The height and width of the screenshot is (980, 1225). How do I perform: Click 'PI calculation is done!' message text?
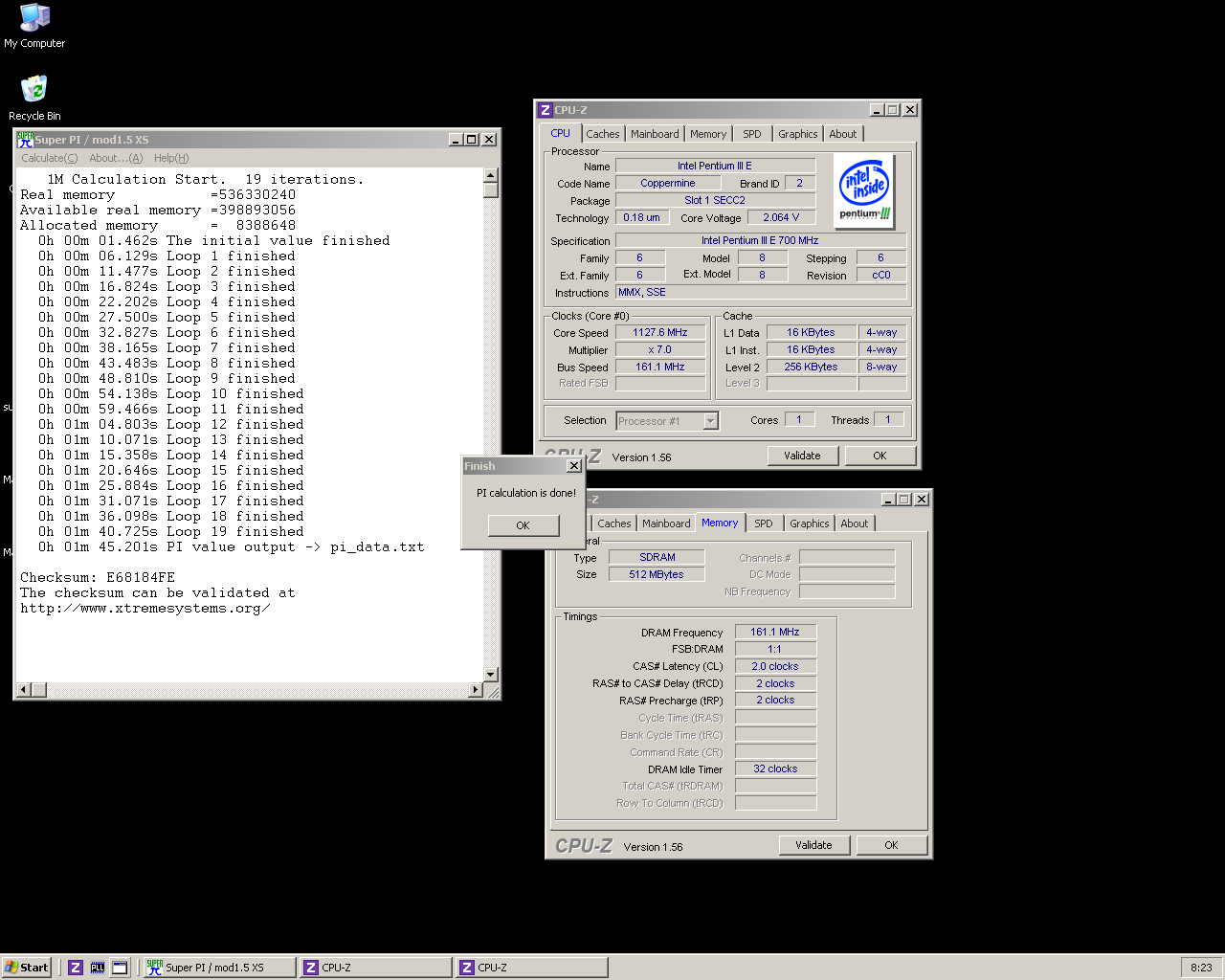click(526, 493)
